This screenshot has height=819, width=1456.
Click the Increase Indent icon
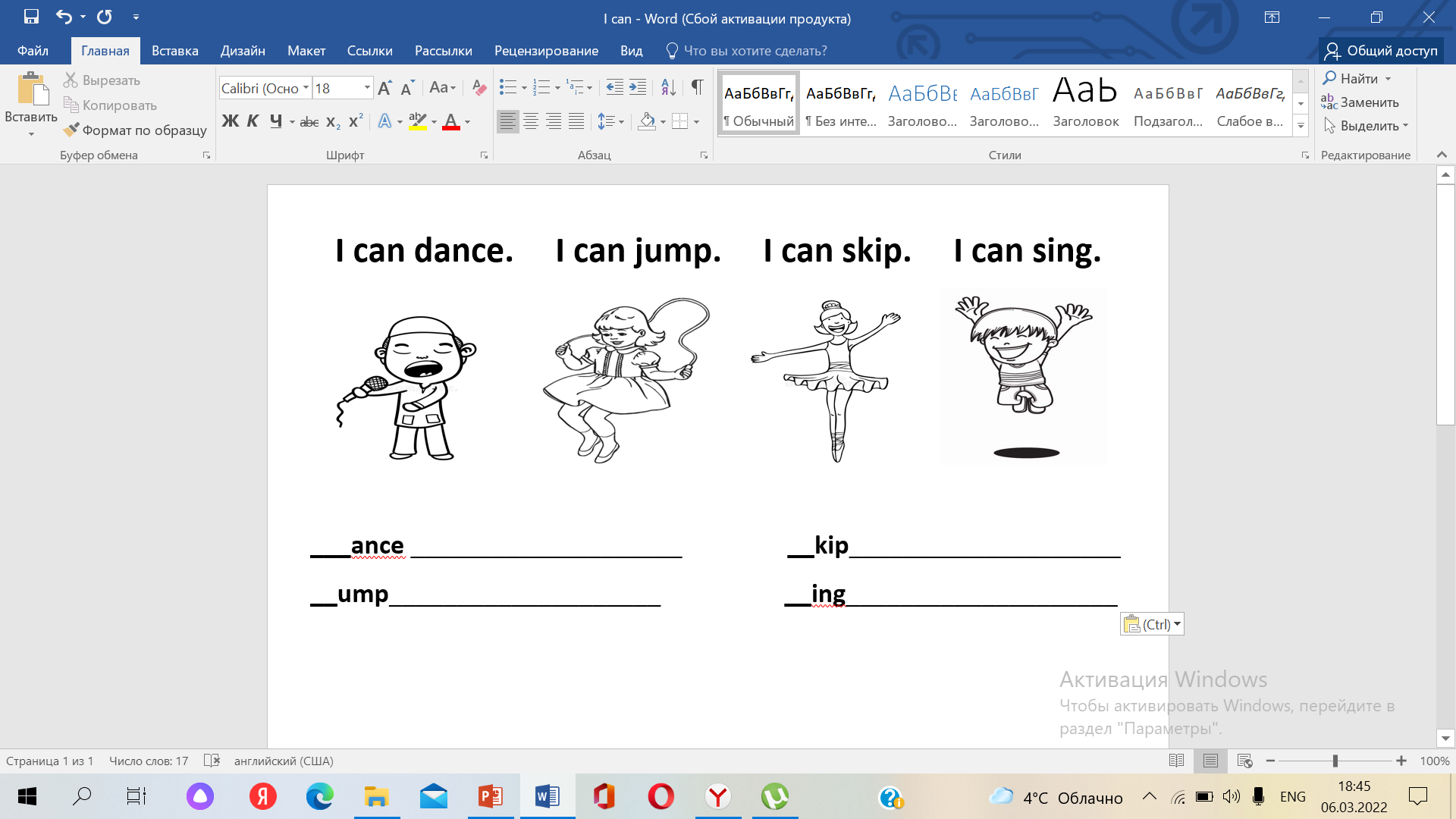(639, 88)
